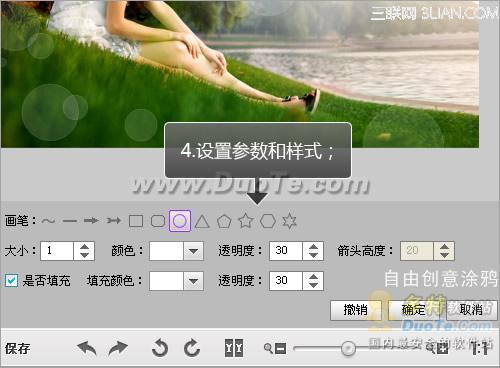This screenshot has height=368, width=500.
Task: Increase the 箭头高度 value
Action: pyautogui.click(x=444, y=247)
